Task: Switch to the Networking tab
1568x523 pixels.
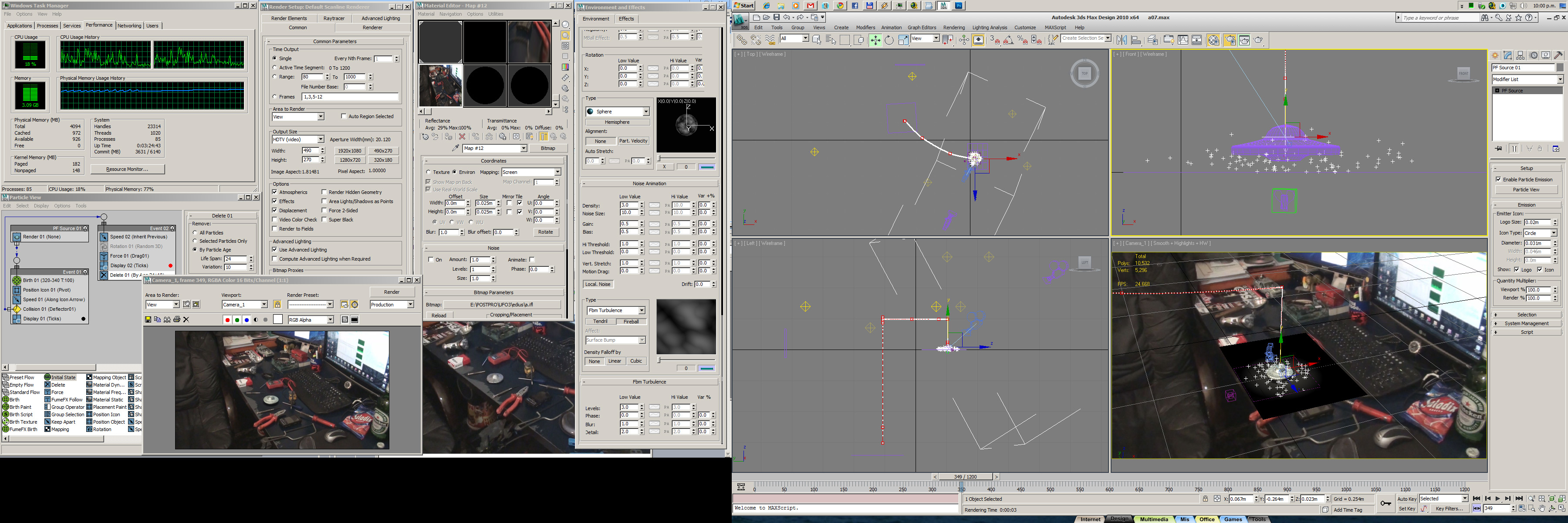Action: 129,26
